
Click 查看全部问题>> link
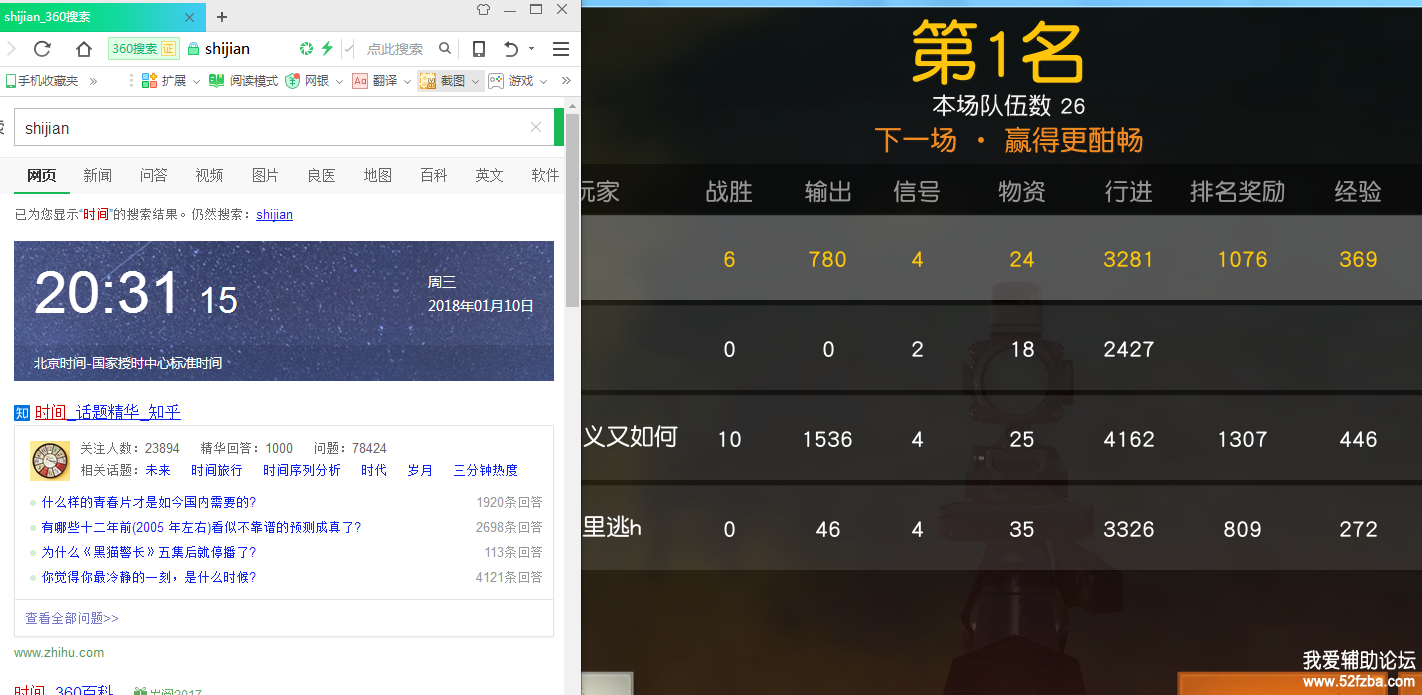(72, 618)
